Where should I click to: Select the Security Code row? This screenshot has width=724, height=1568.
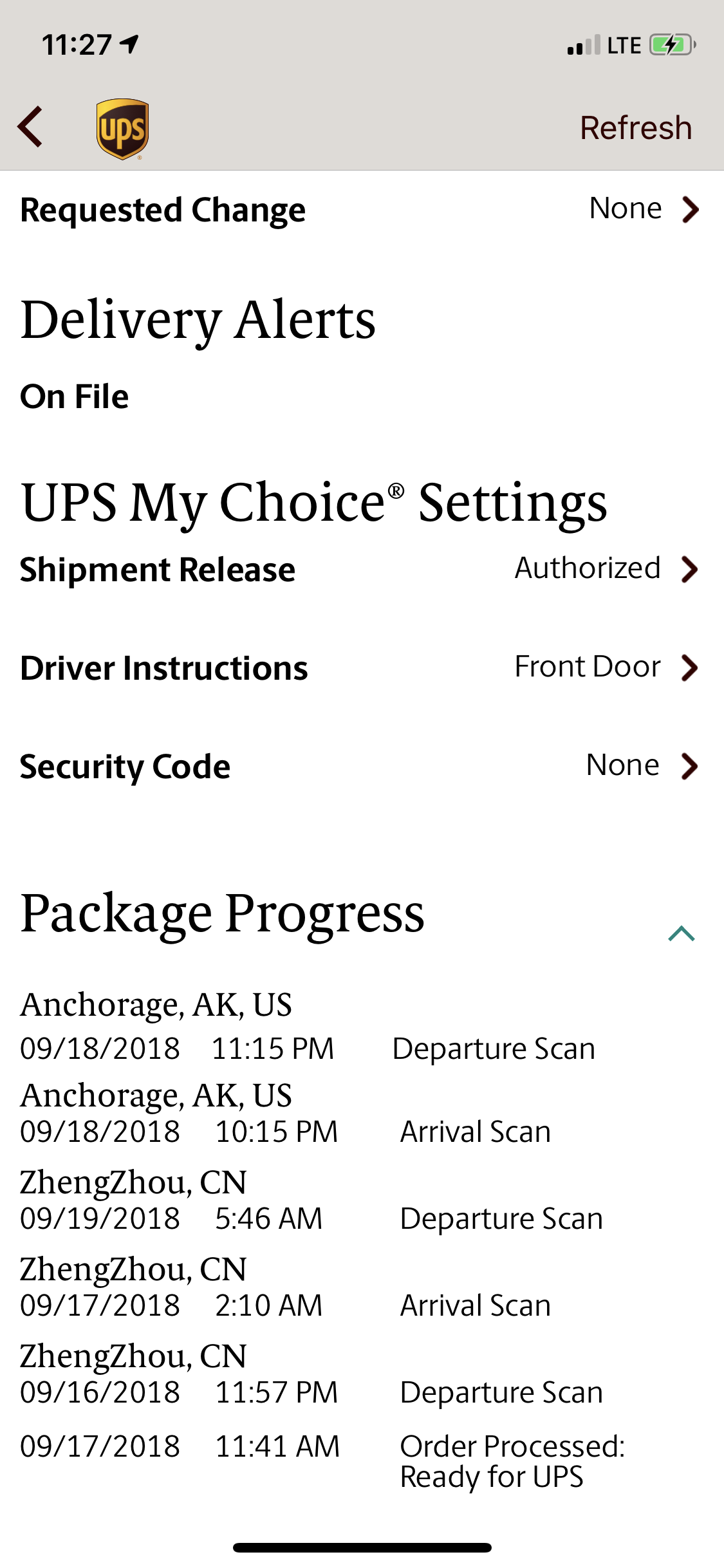tap(362, 766)
